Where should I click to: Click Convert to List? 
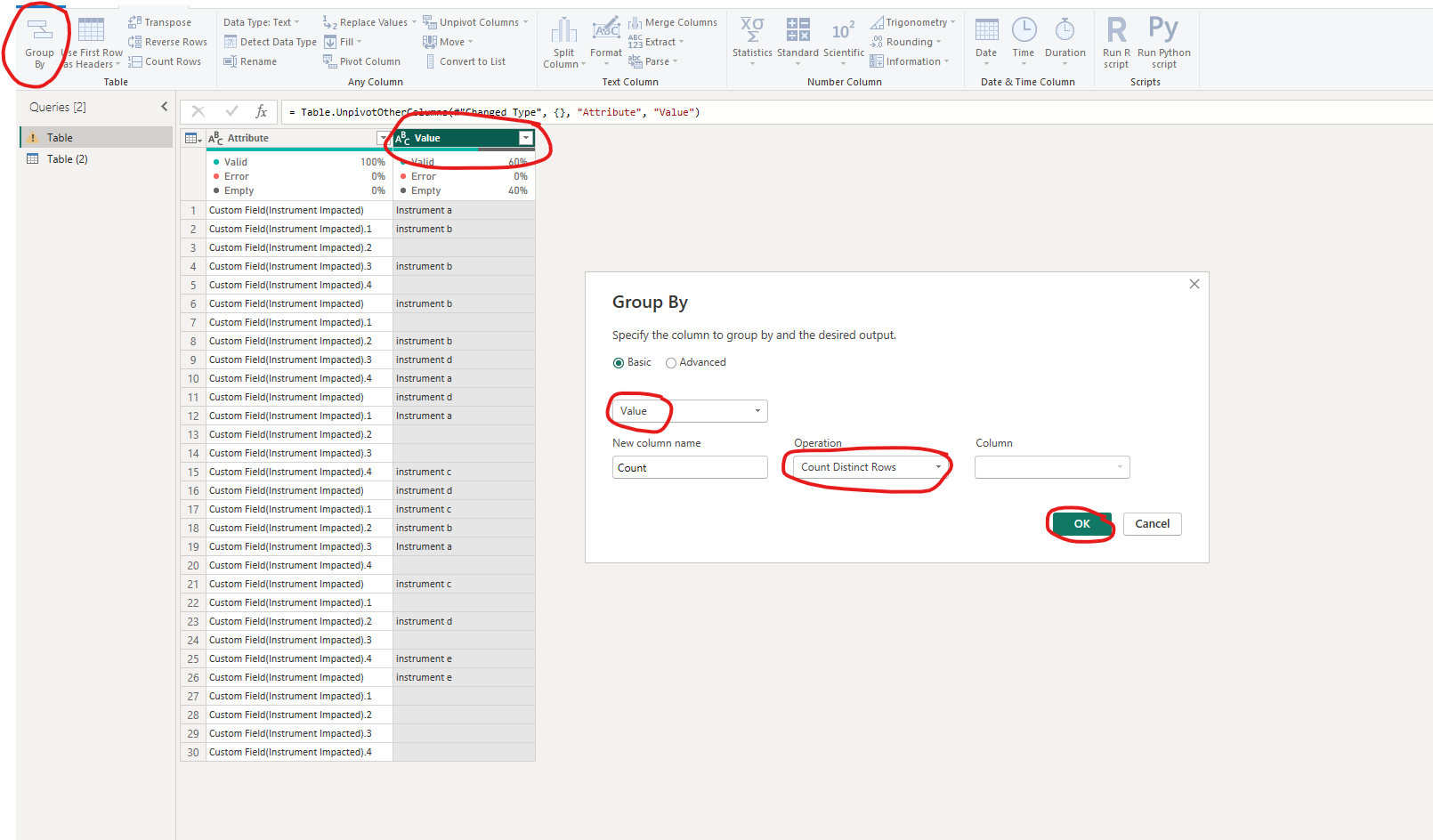465,61
